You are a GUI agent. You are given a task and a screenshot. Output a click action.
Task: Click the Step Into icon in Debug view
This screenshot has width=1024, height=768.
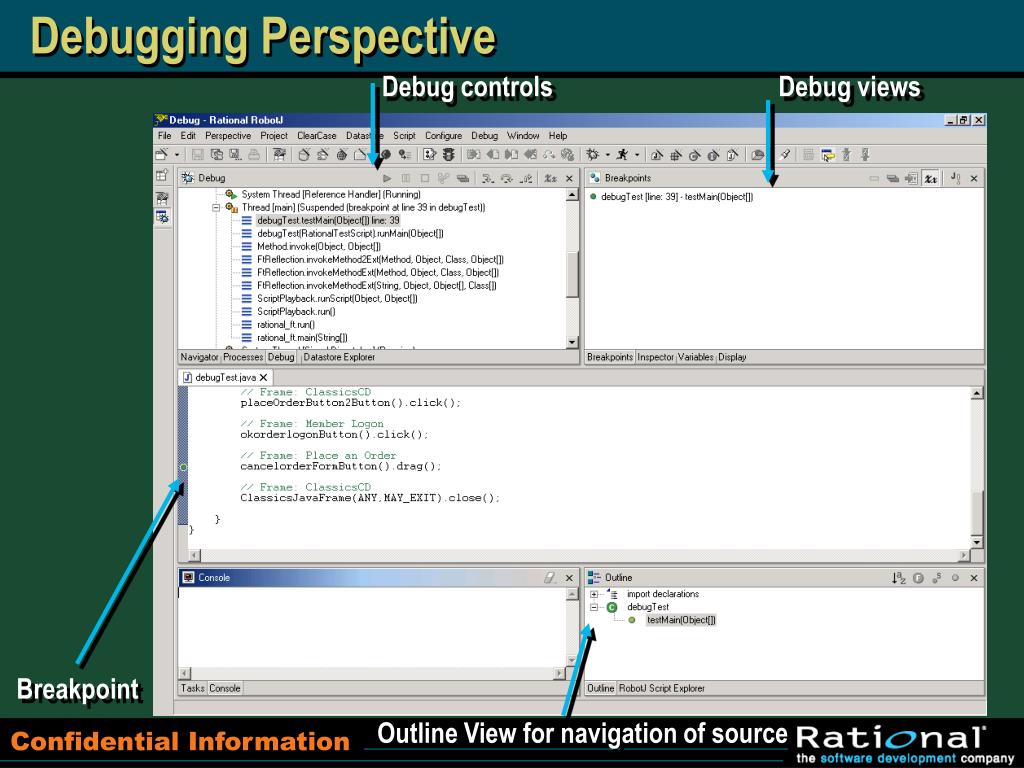(x=487, y=178)
